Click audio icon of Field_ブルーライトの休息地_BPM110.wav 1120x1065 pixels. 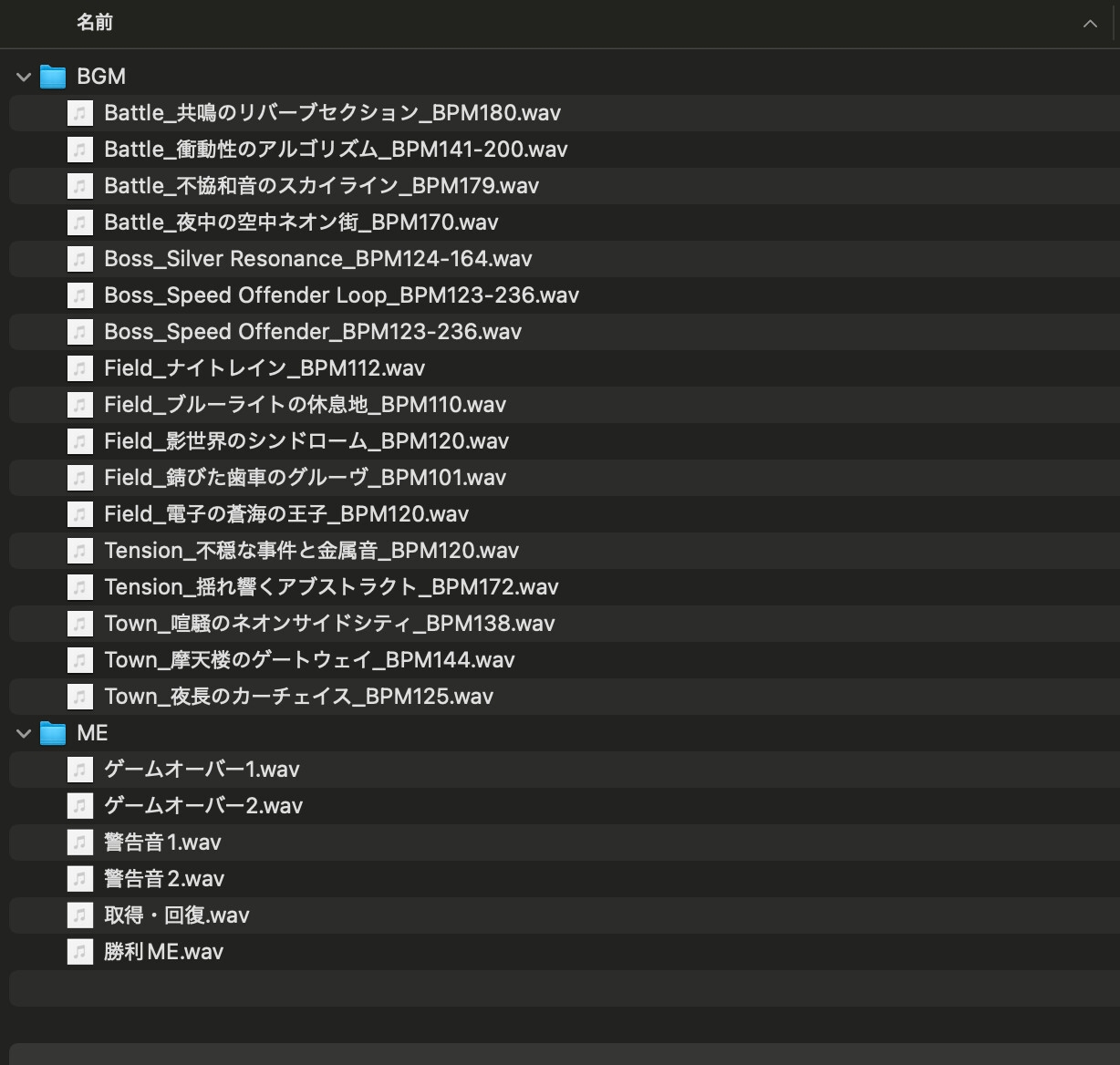point(80,405)
